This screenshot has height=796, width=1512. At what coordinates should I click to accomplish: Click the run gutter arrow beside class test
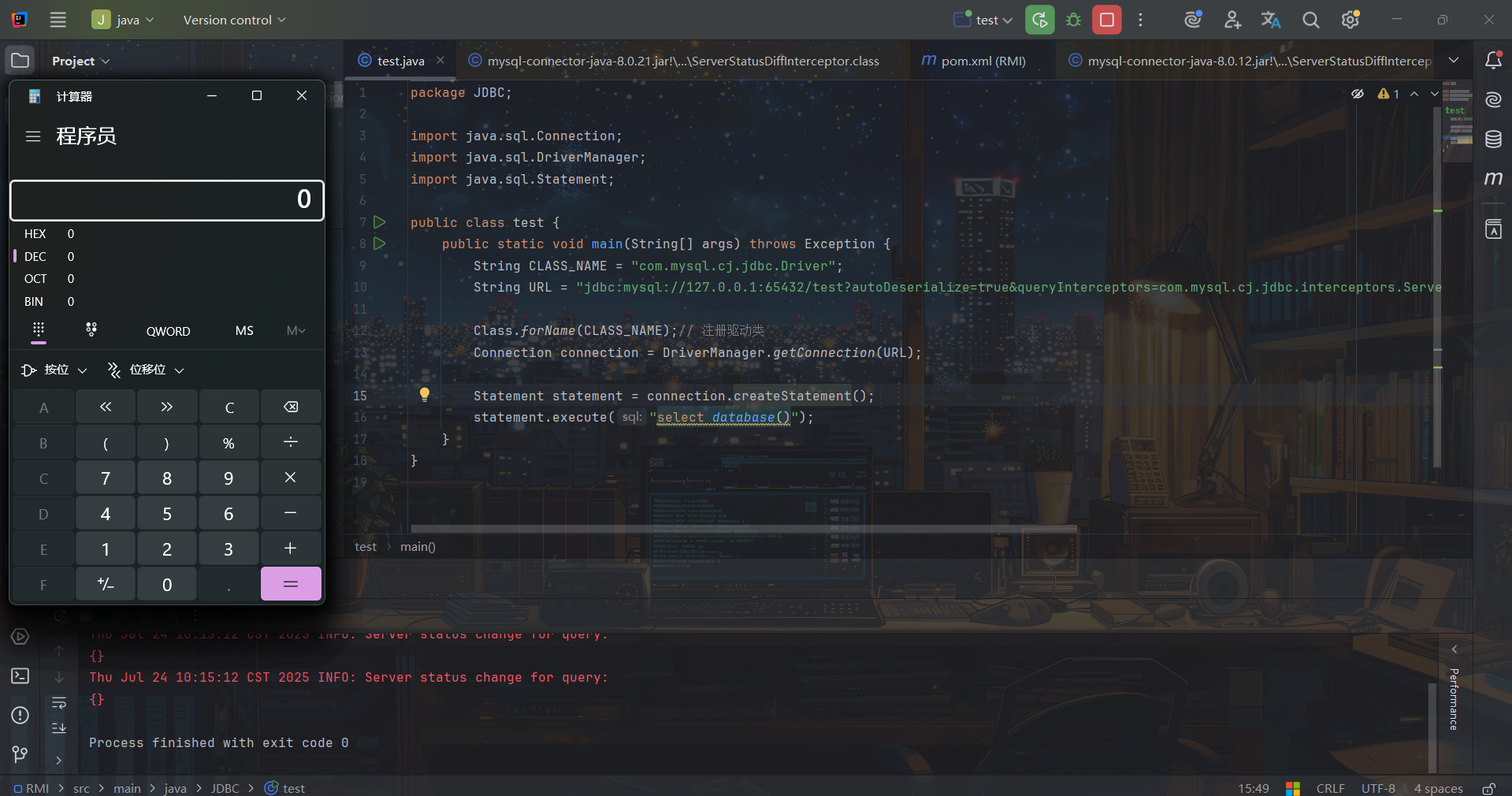point(380,222)
